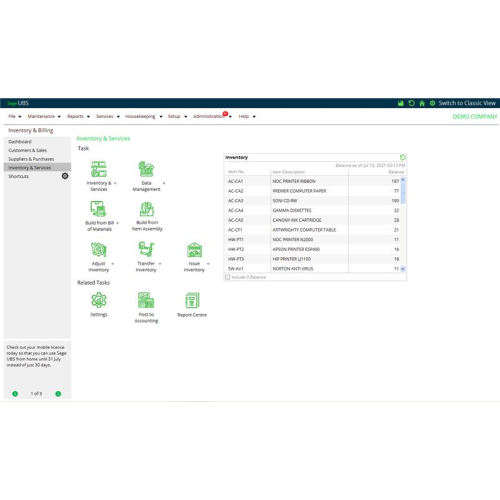The width and height of the screenshot is (500, 500).
Task: Click the refresh icon in title bar
Action: point(411,103)
